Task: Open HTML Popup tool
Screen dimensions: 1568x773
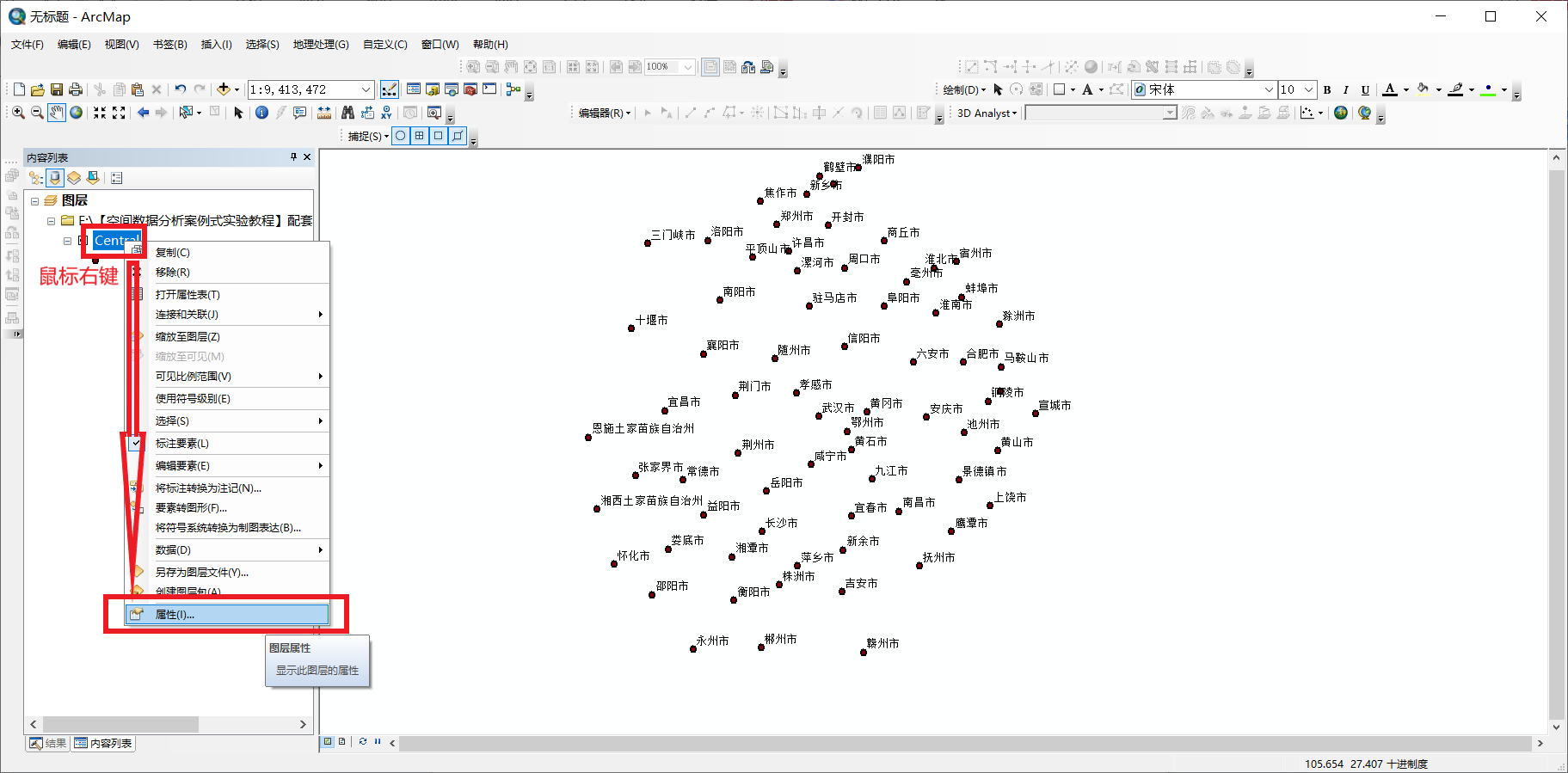Action: (300, 113)
